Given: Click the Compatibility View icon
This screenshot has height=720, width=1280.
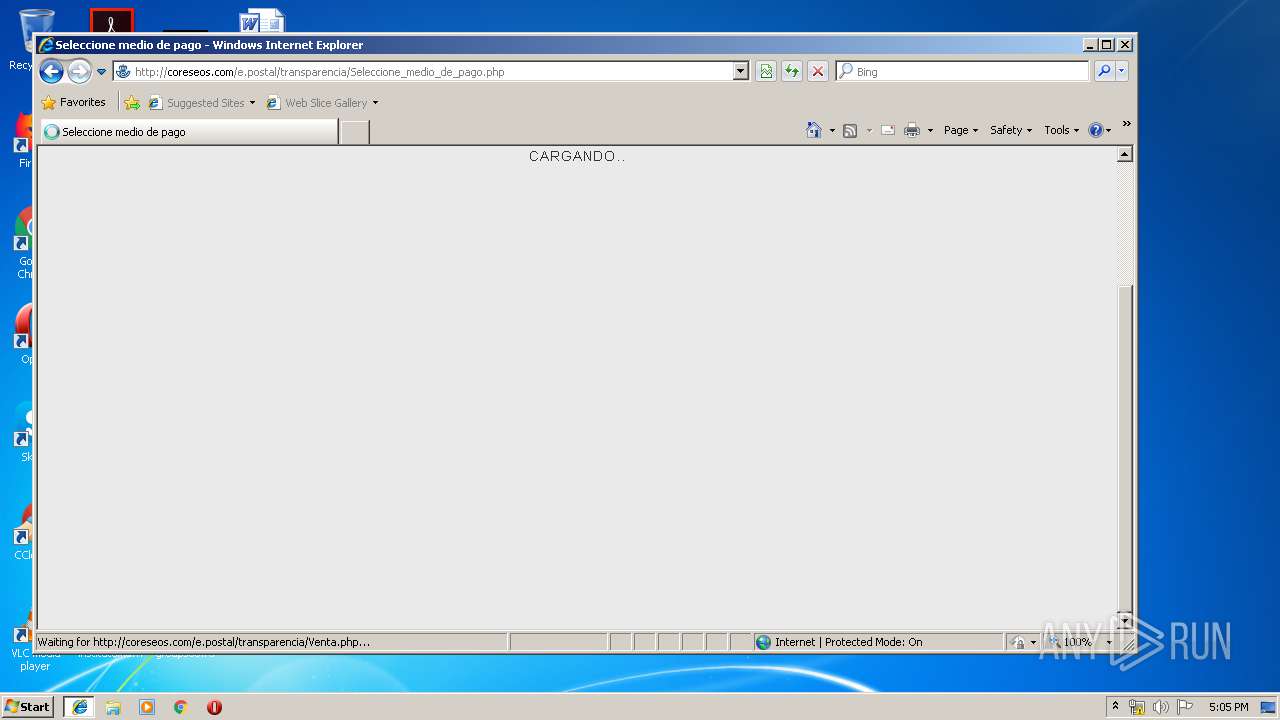Looking at the screenshot, I should [766, 71].
